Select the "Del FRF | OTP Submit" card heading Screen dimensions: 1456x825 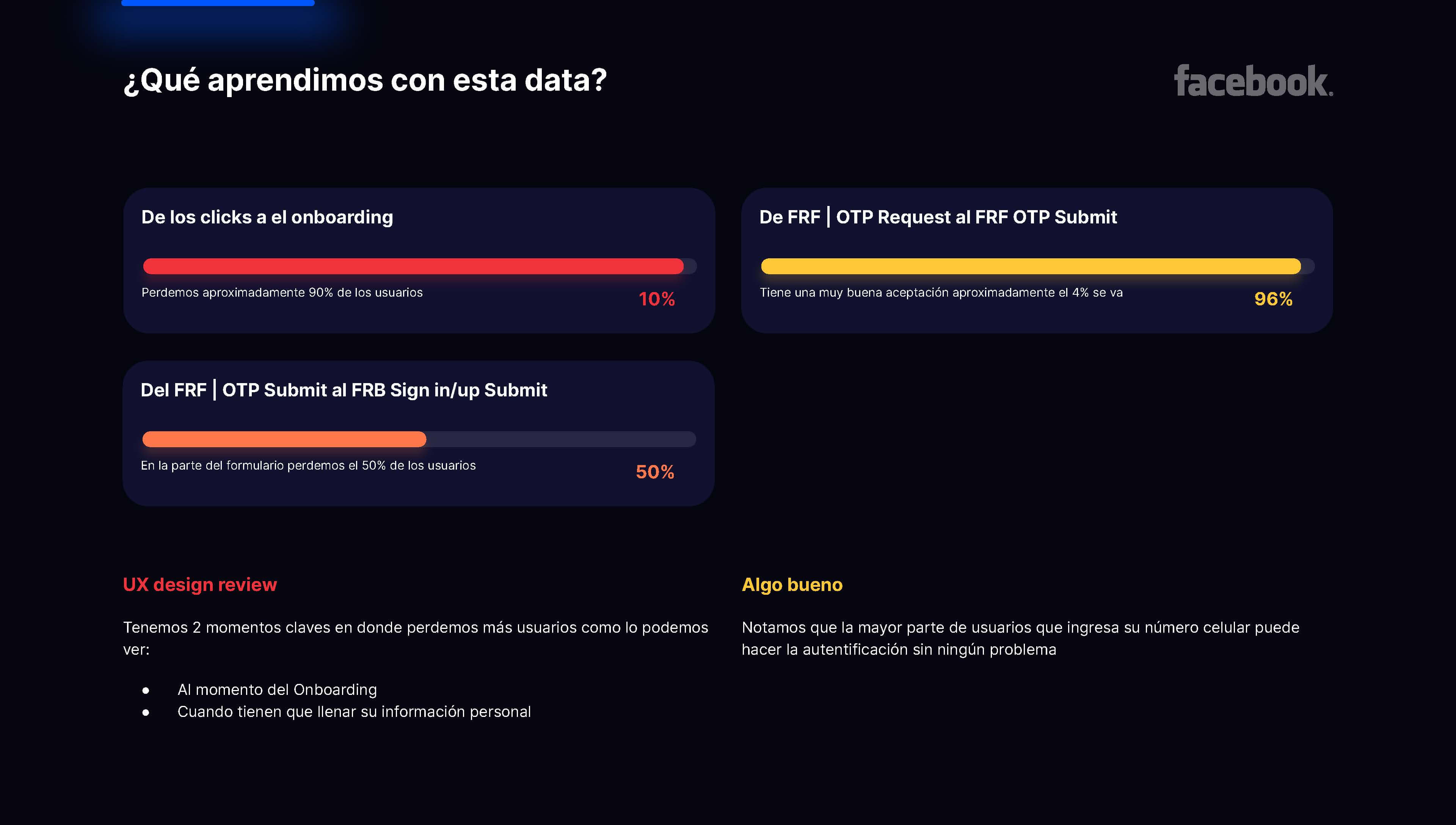click(x=344, y=390)
